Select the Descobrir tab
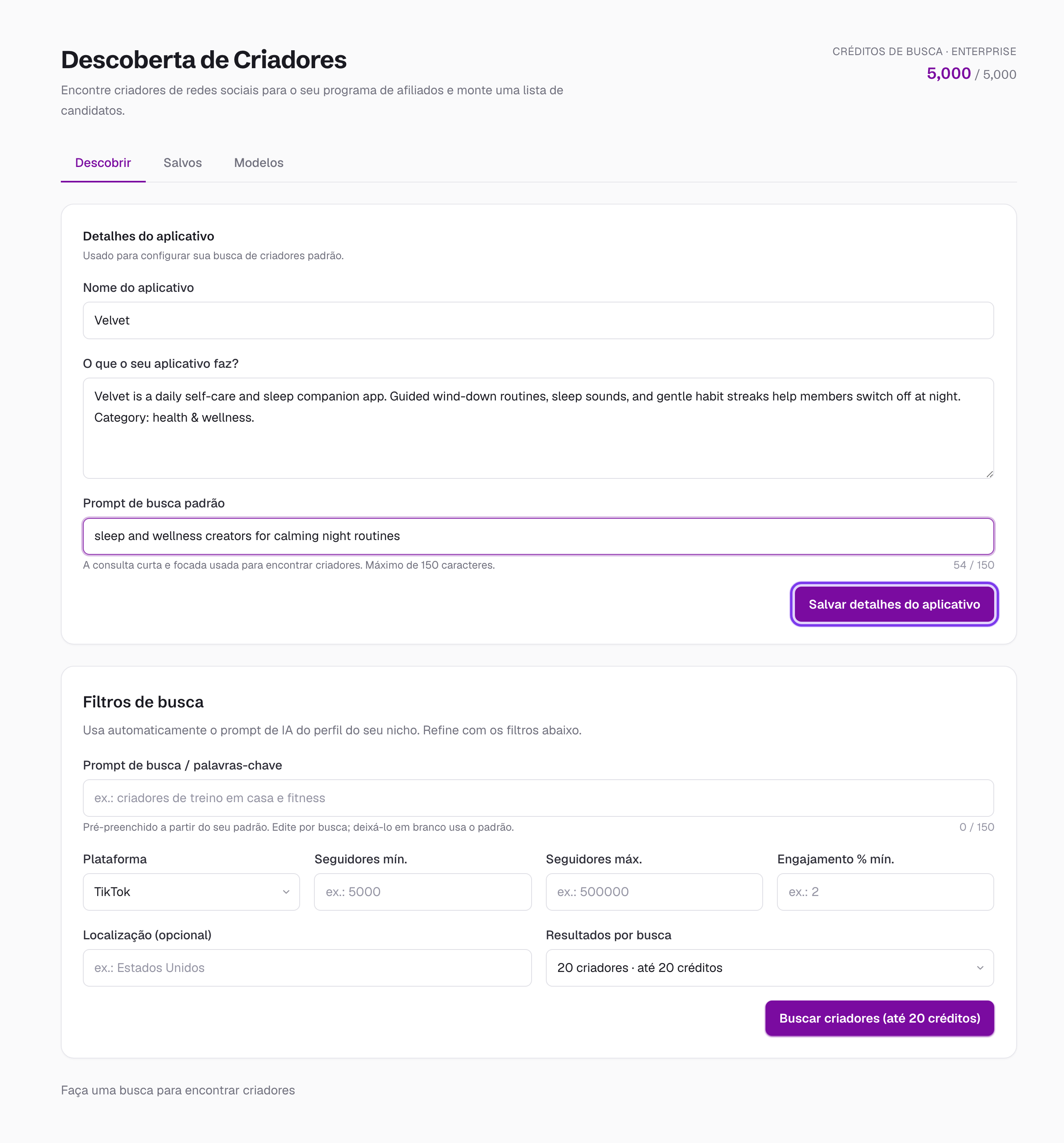The width and height of the screenshot is (1064, 1143). (103, 163)
